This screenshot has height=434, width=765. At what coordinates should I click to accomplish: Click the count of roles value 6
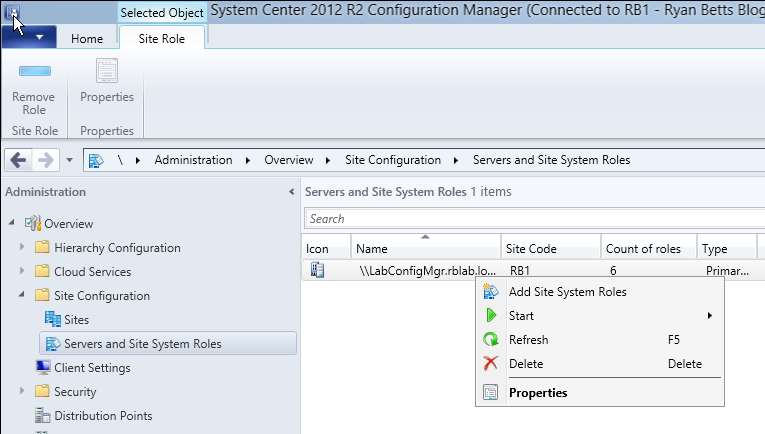pyautogui.click(x=613, y=271)
